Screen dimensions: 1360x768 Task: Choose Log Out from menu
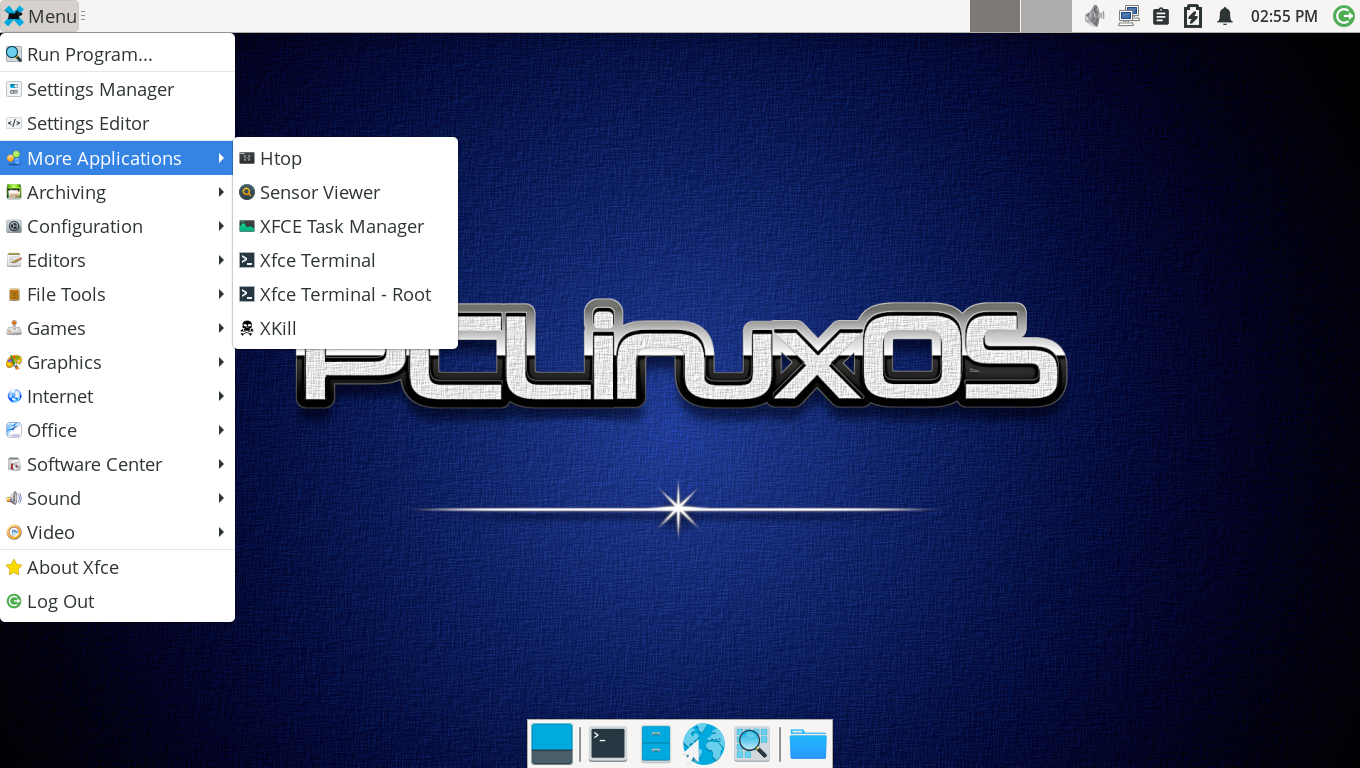point(117,601)
